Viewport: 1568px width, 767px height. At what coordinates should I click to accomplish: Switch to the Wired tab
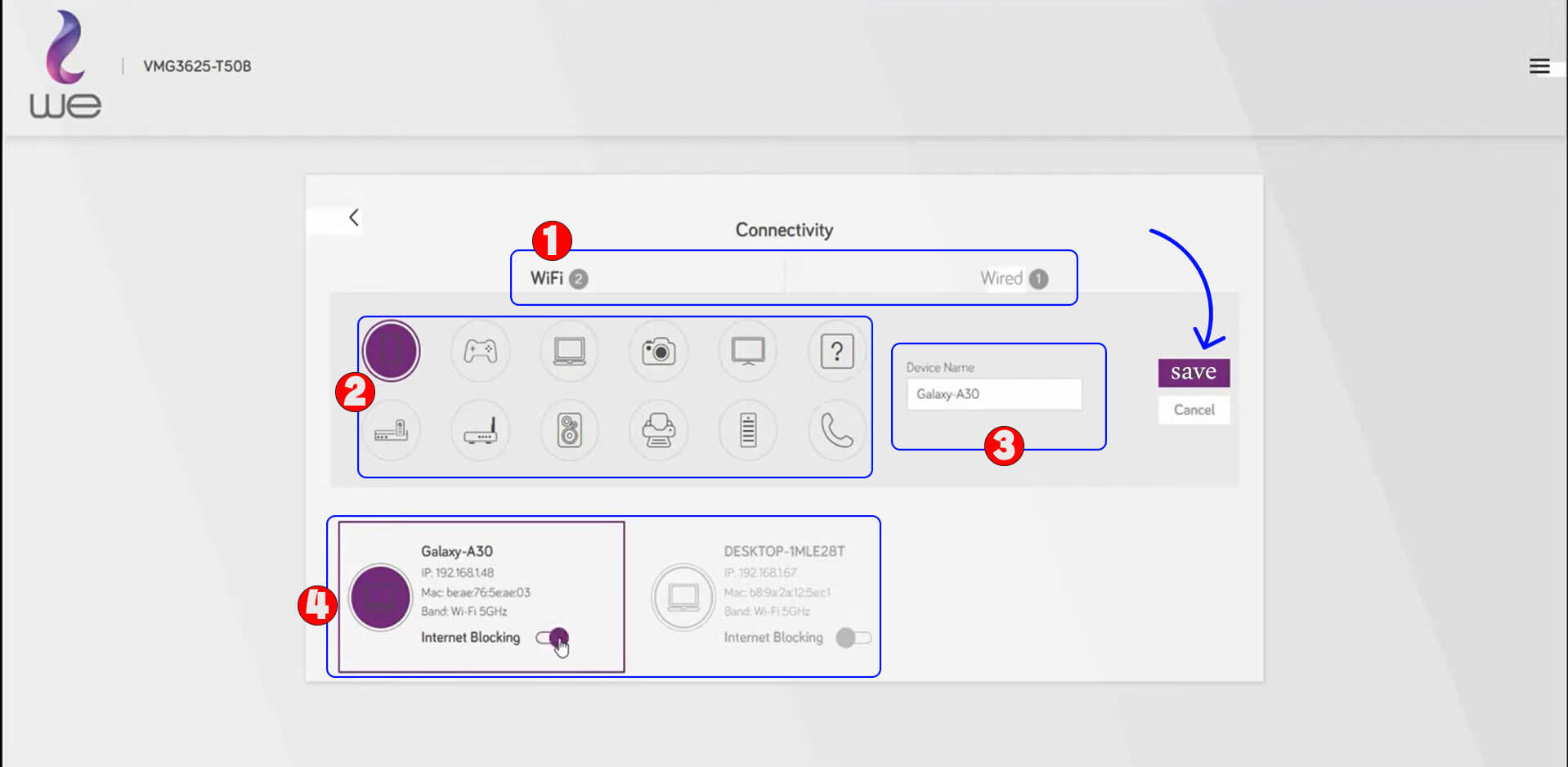coord(1013,279)
